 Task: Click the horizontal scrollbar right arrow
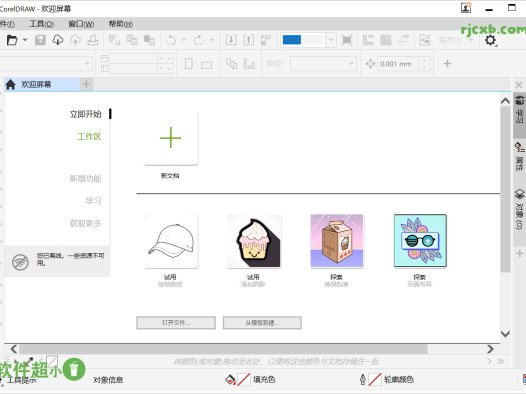pyautogui.click(x=490, y=349)
